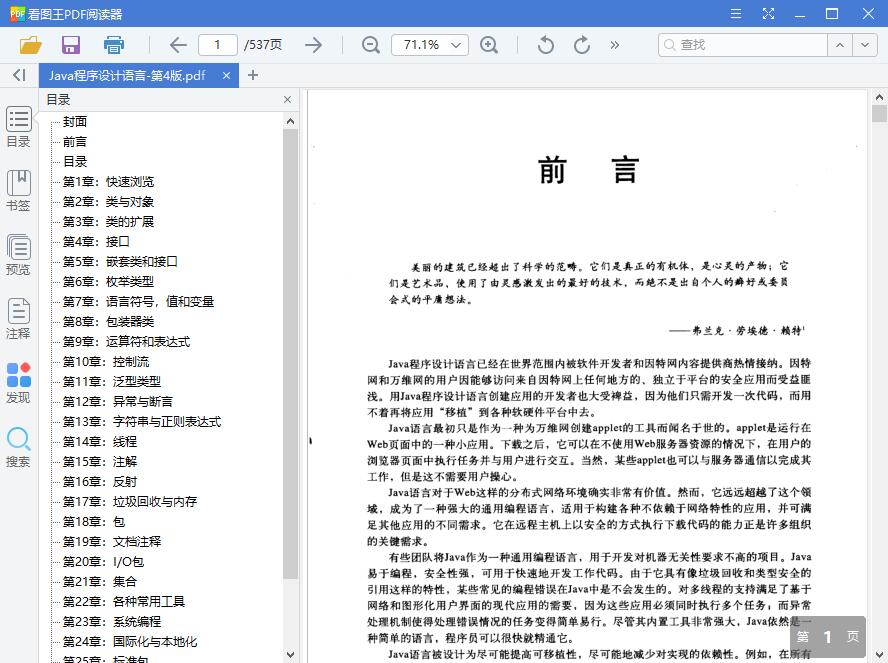888x663 pixels.
Task: Go to 第8章：包装器类
Action: pyautogui.click(x=108, y=322)
